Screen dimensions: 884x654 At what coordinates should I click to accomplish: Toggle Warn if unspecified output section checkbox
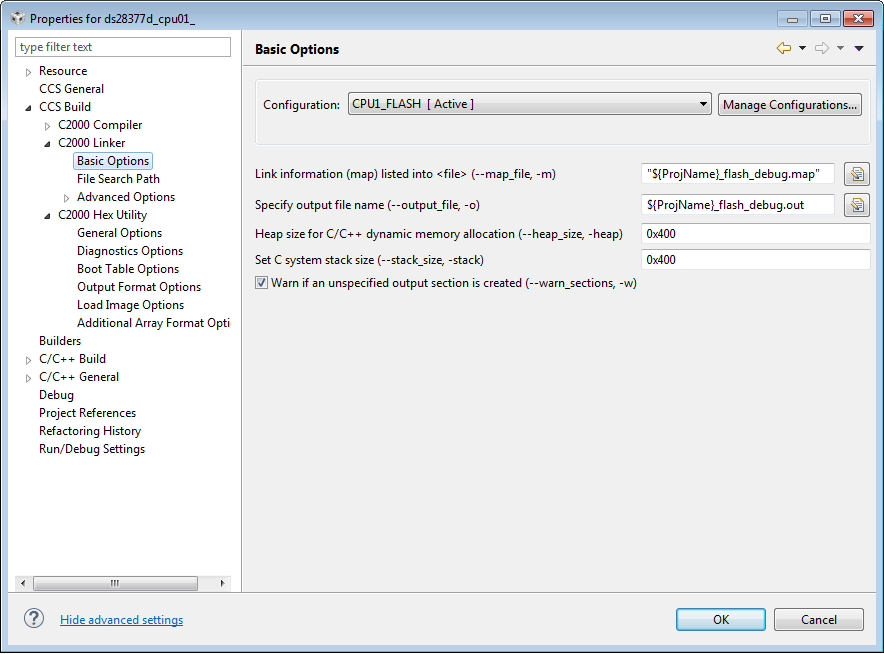coord(261,283)
